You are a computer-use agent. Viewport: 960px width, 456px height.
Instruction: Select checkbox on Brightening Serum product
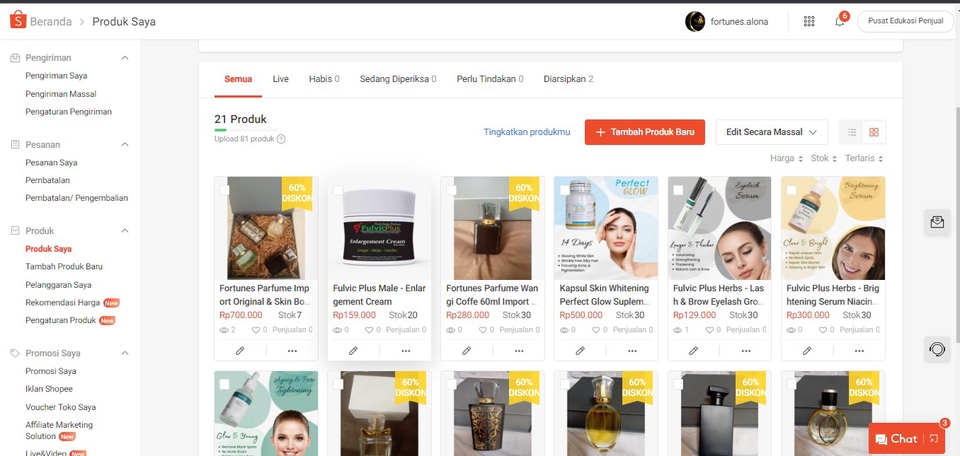(791, 190)
